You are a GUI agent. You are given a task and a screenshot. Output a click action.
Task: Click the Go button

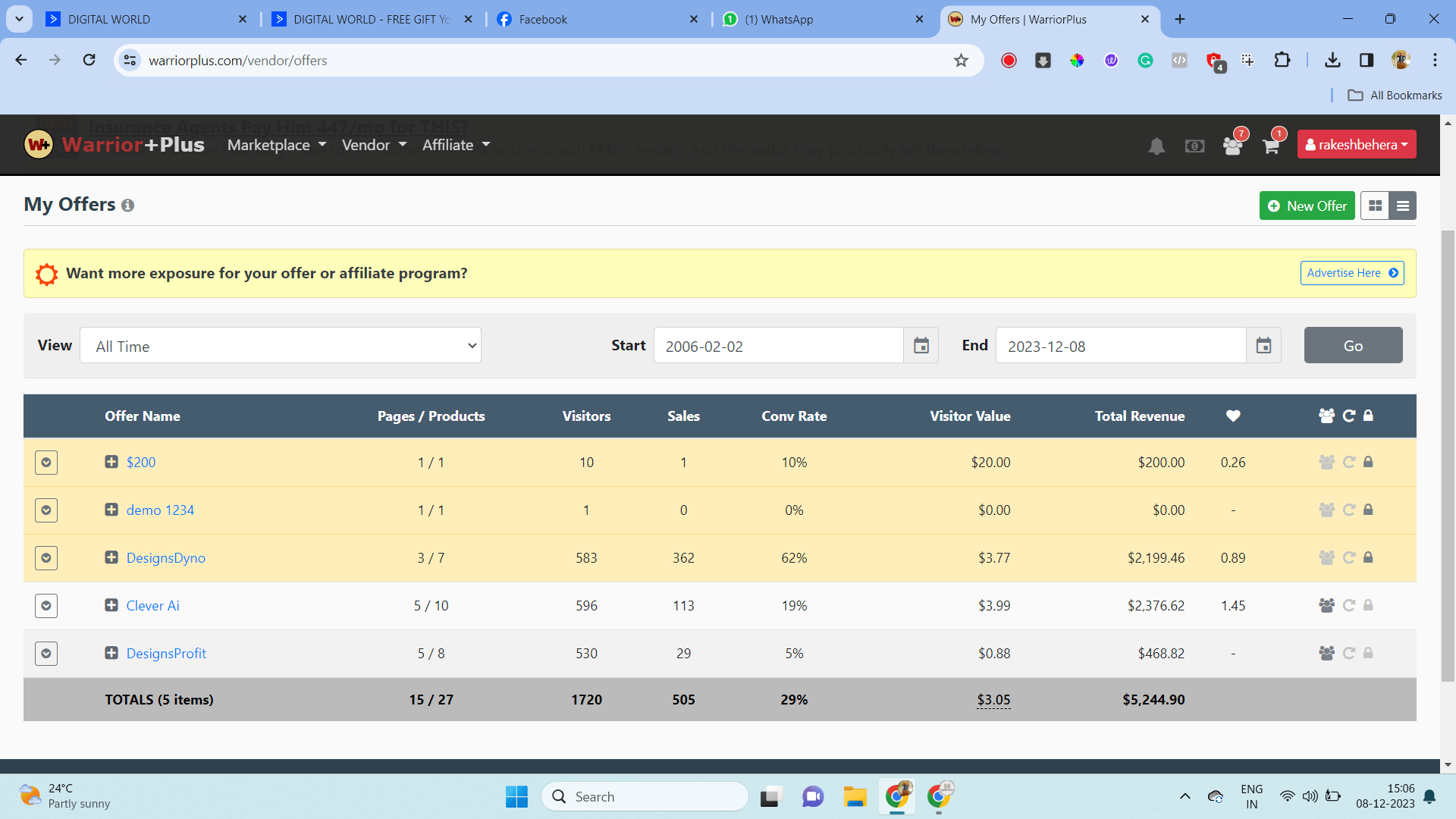1354,346
